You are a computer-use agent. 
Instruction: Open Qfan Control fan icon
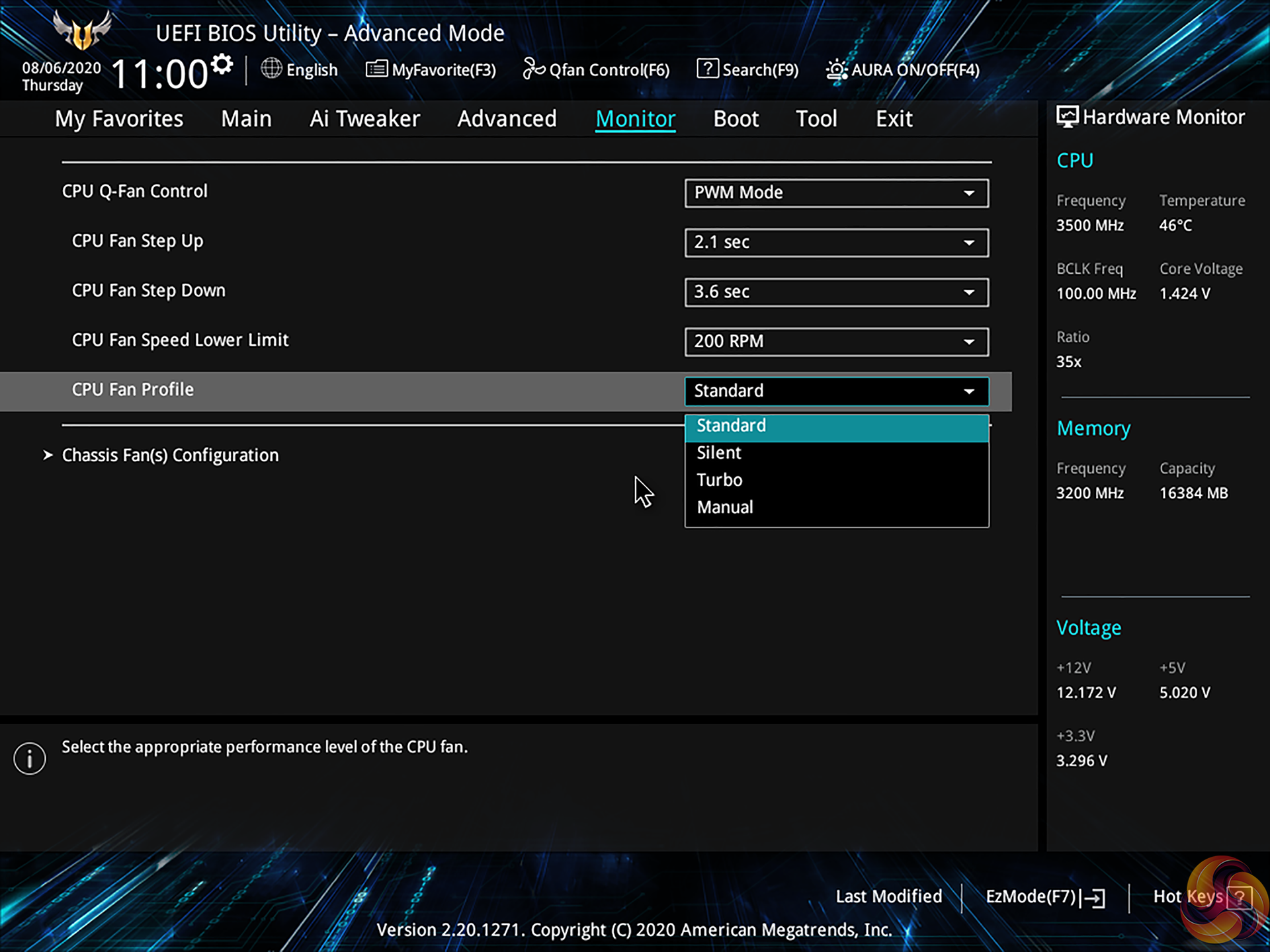[533, 68]
